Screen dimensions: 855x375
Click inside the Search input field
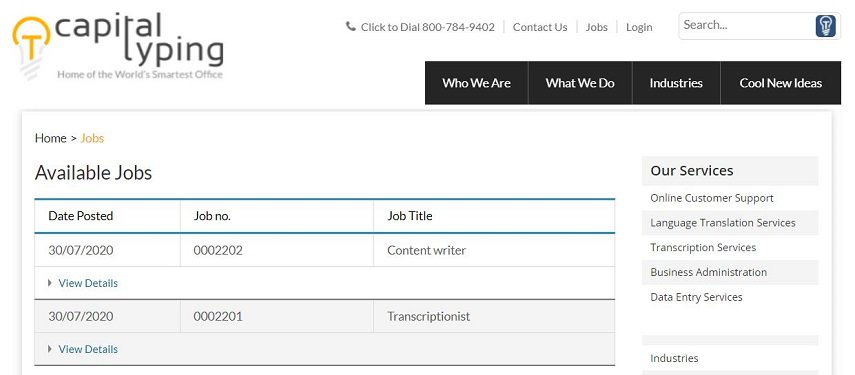(746, 26)
